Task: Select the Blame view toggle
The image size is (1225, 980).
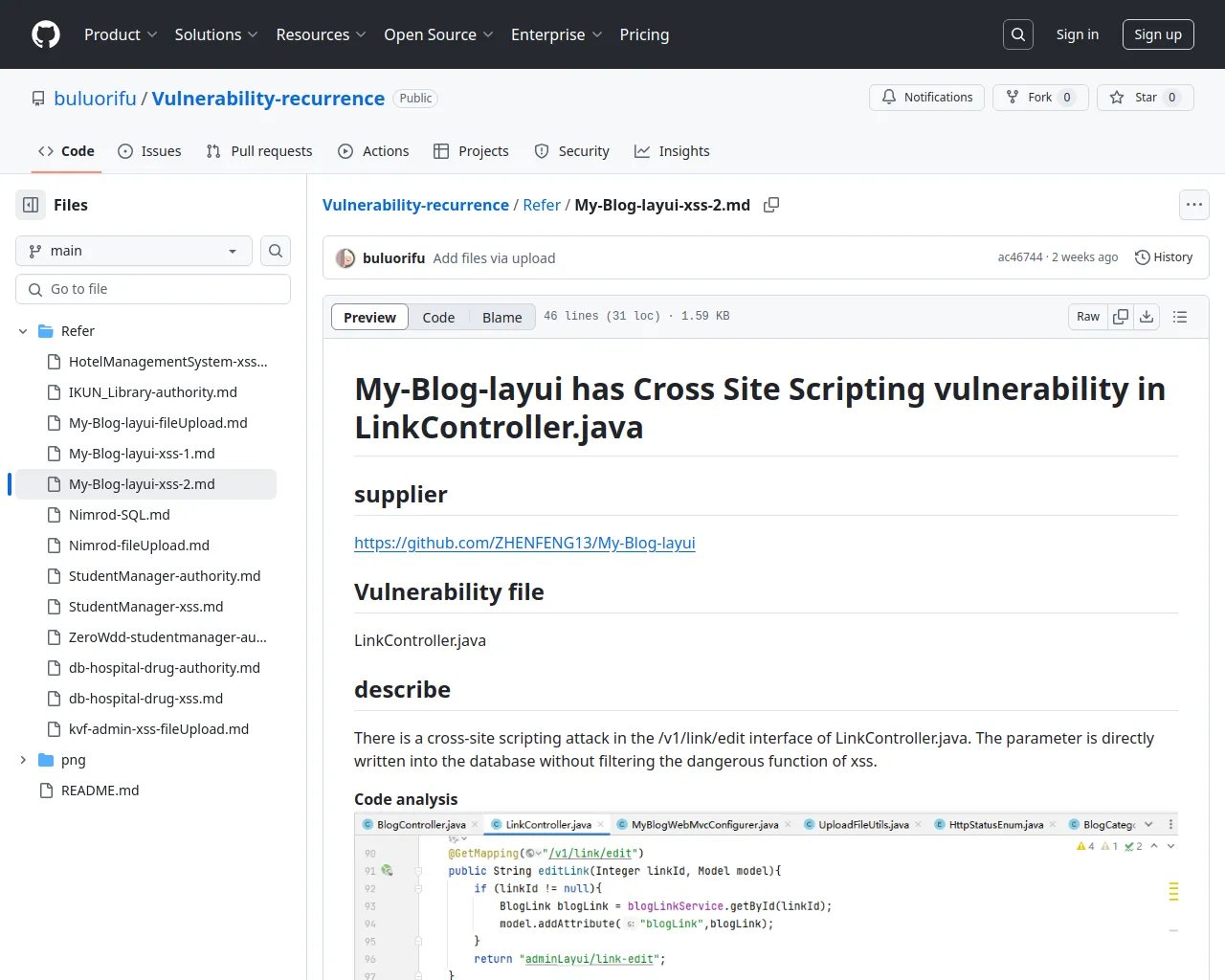Action: coord(502,317)
